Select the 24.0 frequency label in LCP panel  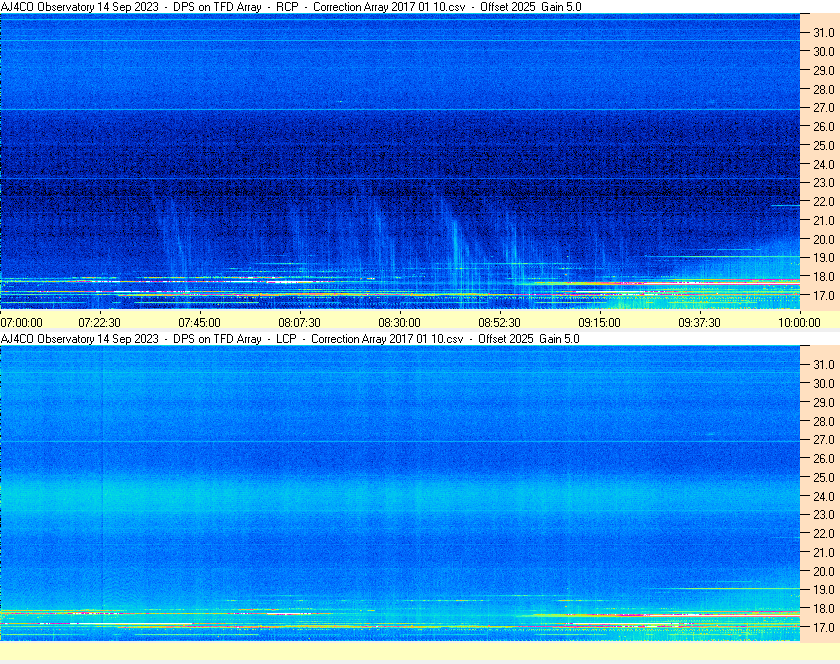pyautogui.click(x=823, y=496)
